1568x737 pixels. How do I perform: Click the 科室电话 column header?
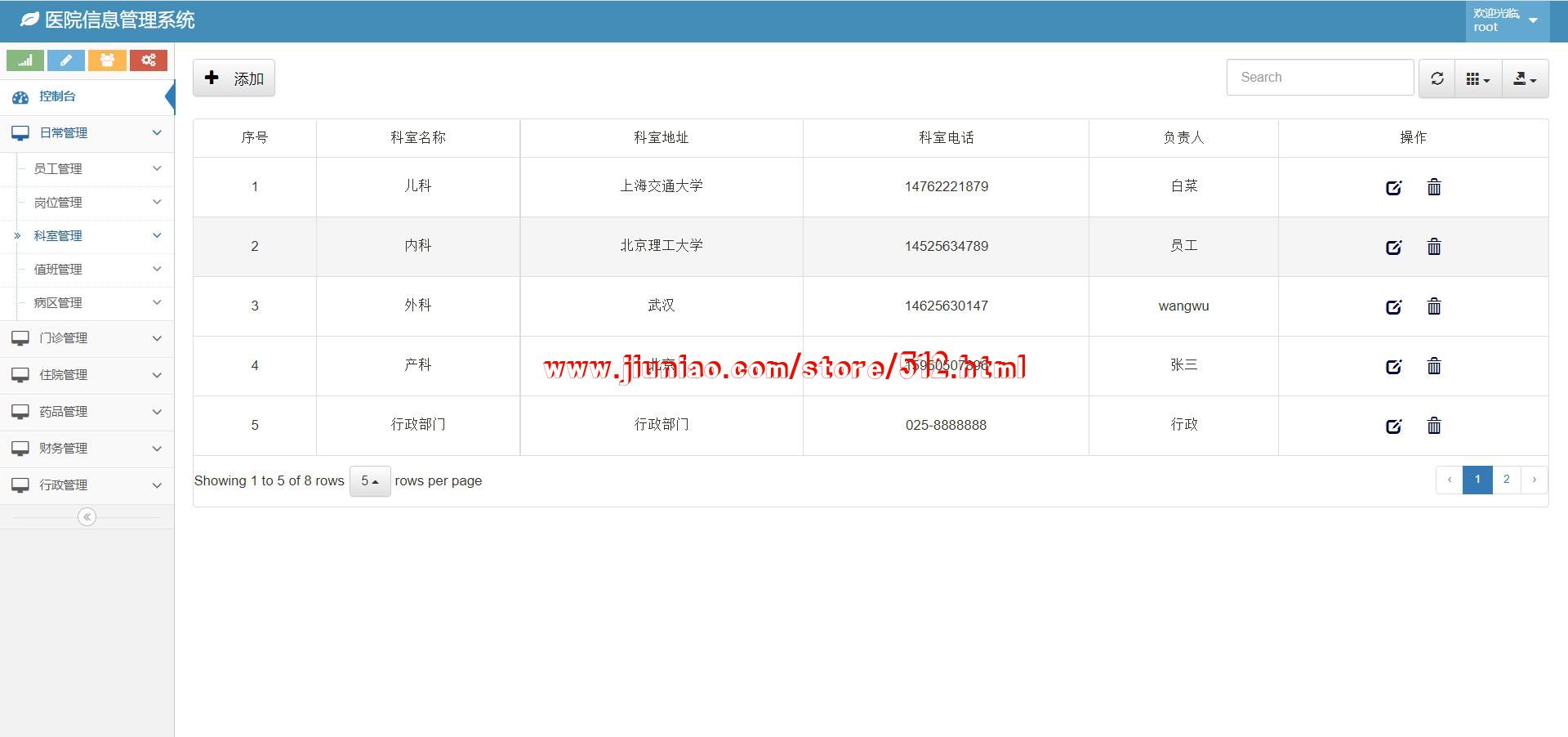946,138
